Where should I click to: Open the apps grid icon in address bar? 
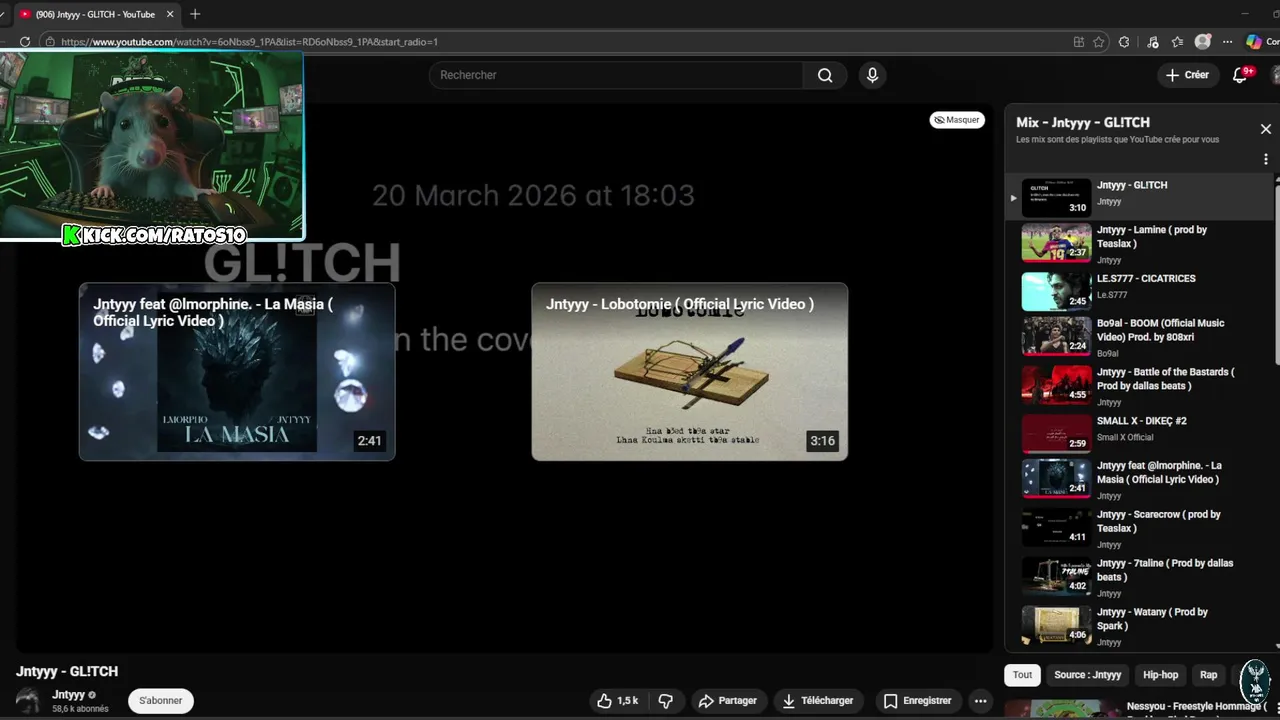coord(1078,42)
